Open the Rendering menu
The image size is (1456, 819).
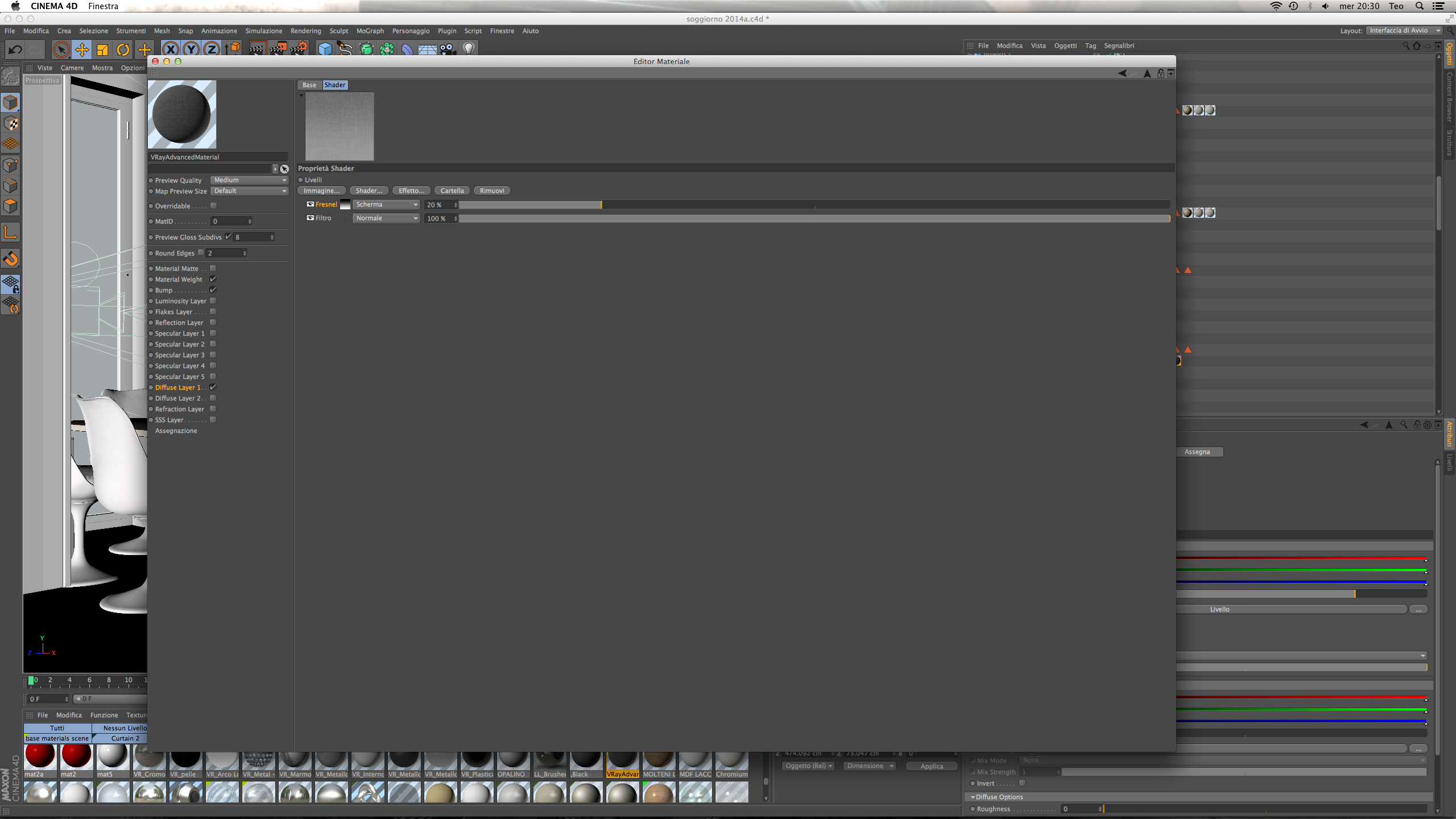[305, 31]
